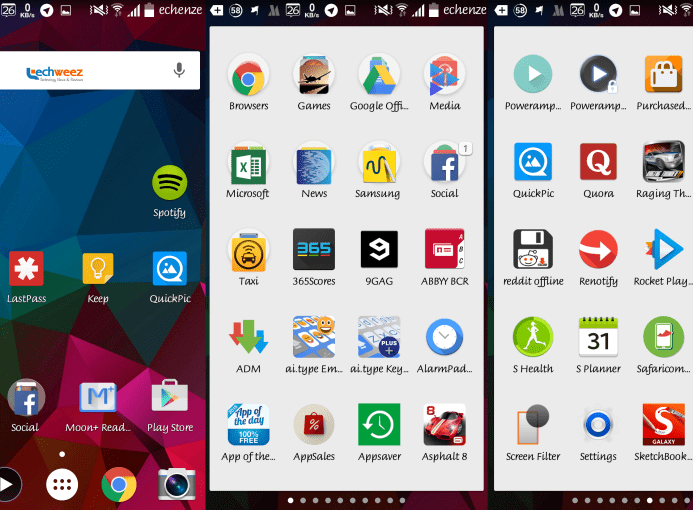Launch Moon+ Reader app
The image size is (693, 510).
(x=98, y=397)
